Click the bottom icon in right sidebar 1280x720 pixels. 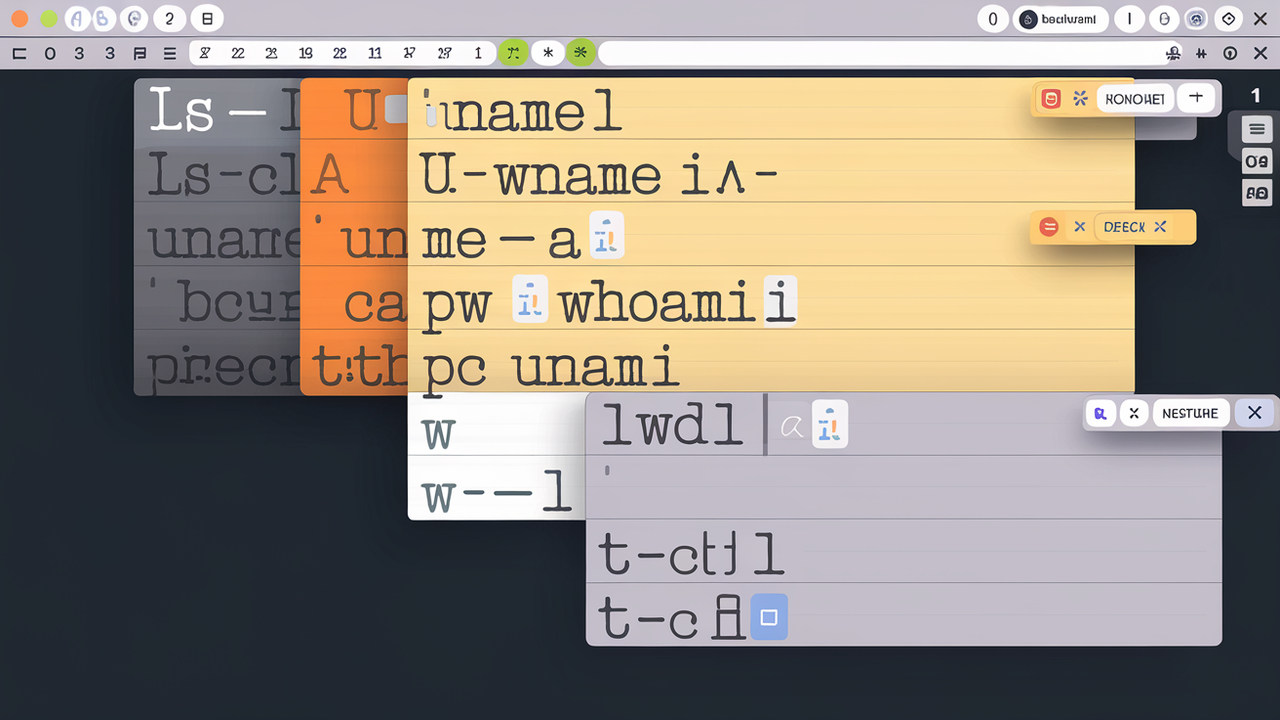[x=1256, y=193]
